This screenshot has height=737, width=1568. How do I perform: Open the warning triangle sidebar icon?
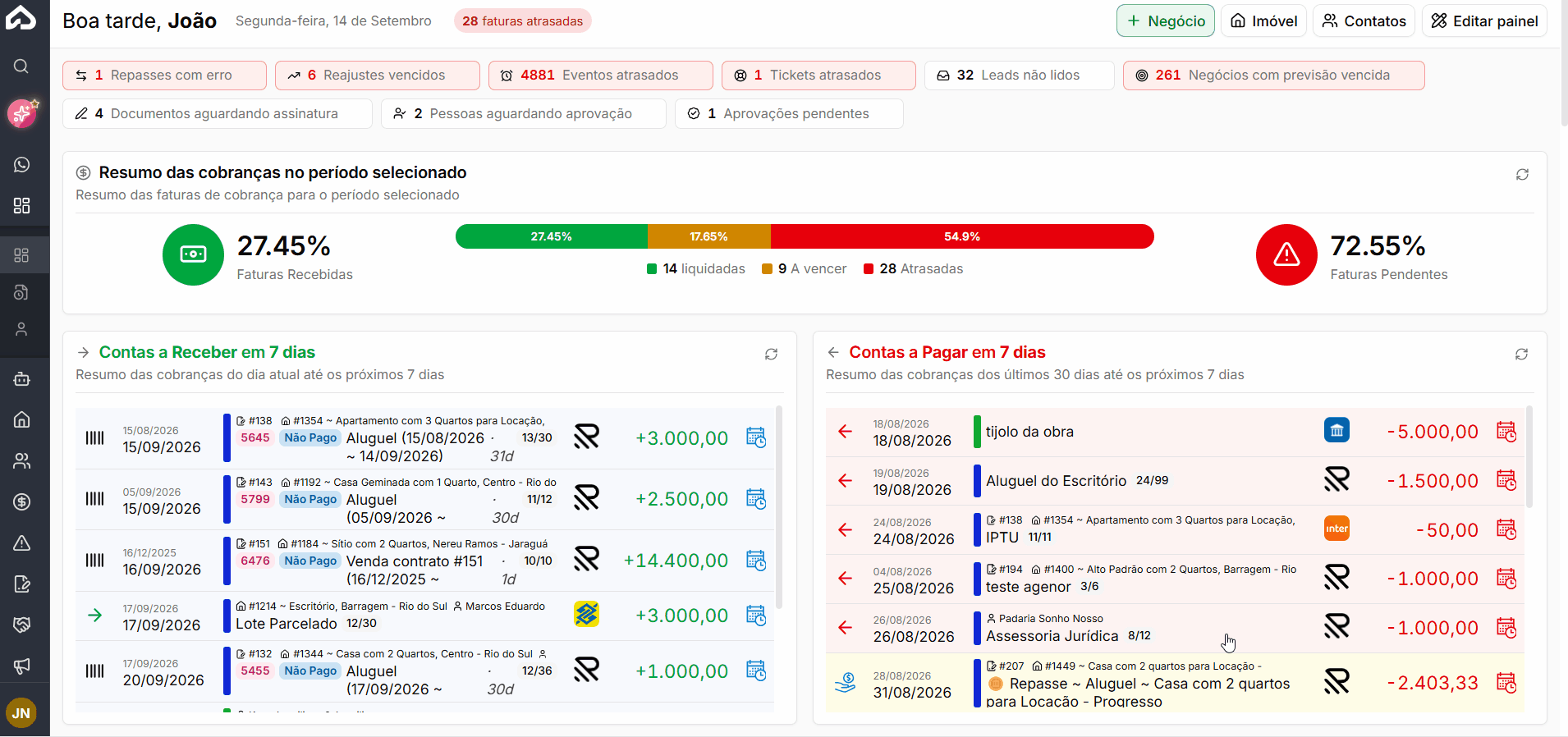click(x=21, y=542)
